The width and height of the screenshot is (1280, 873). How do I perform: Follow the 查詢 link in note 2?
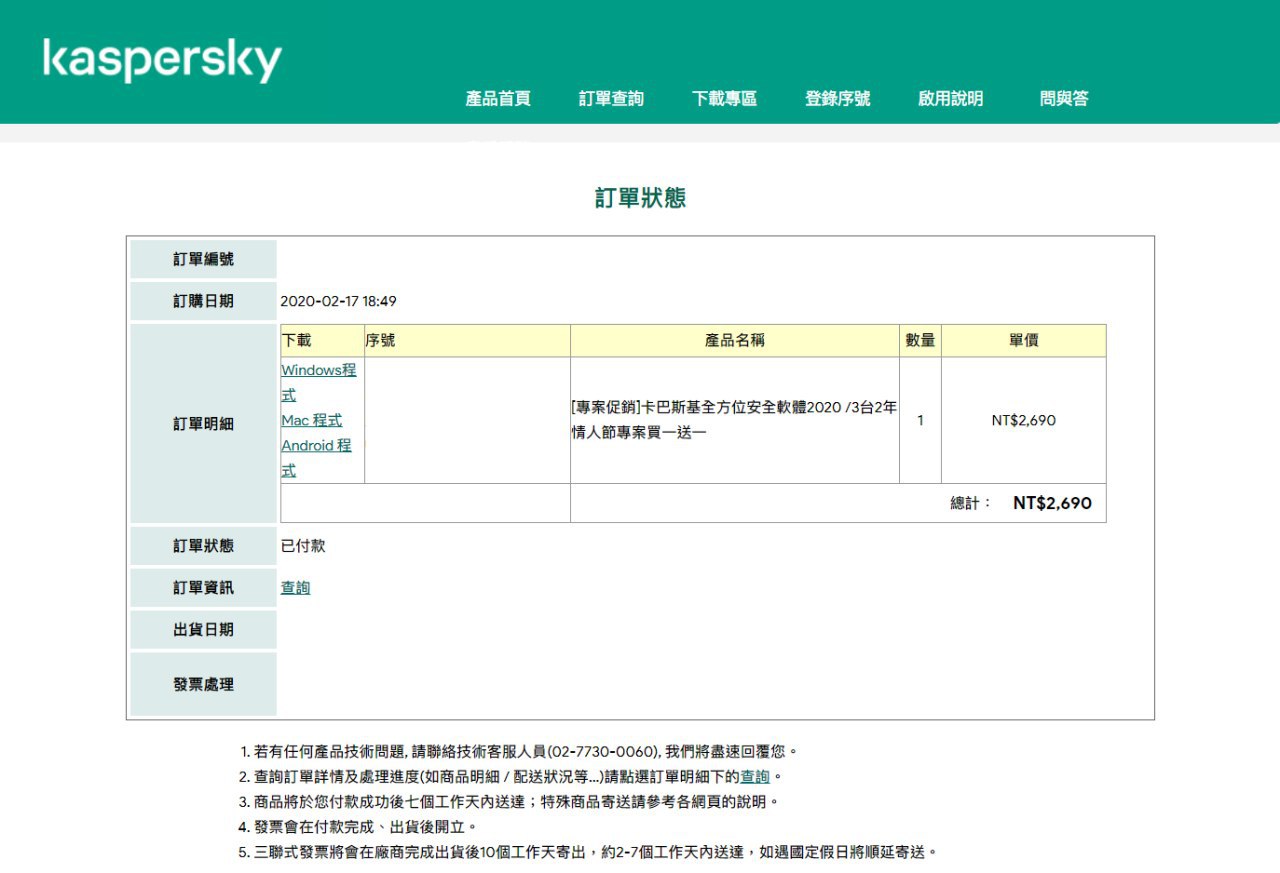coord(755,777)
